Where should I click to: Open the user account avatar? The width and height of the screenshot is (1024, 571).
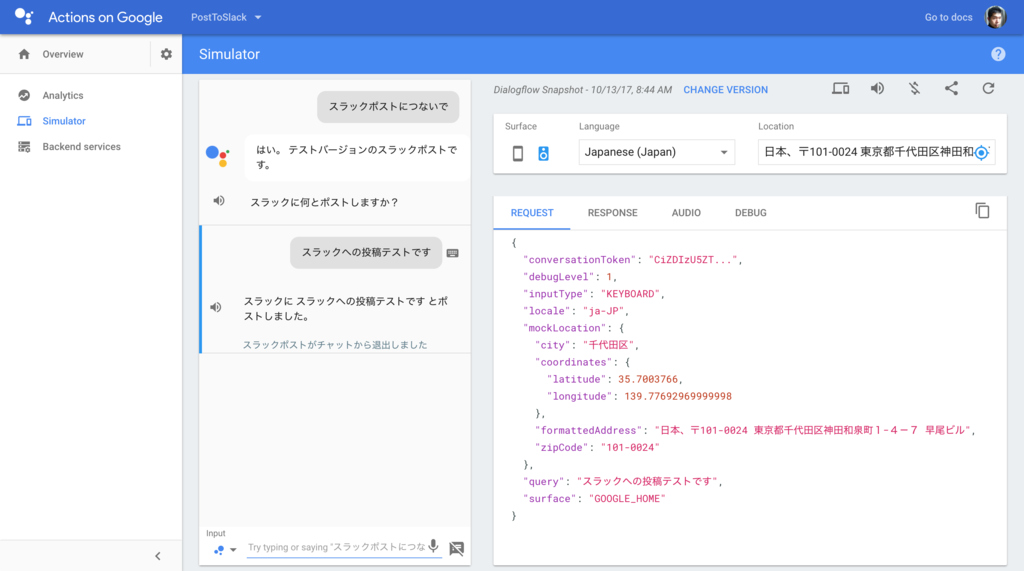point(995,18)
